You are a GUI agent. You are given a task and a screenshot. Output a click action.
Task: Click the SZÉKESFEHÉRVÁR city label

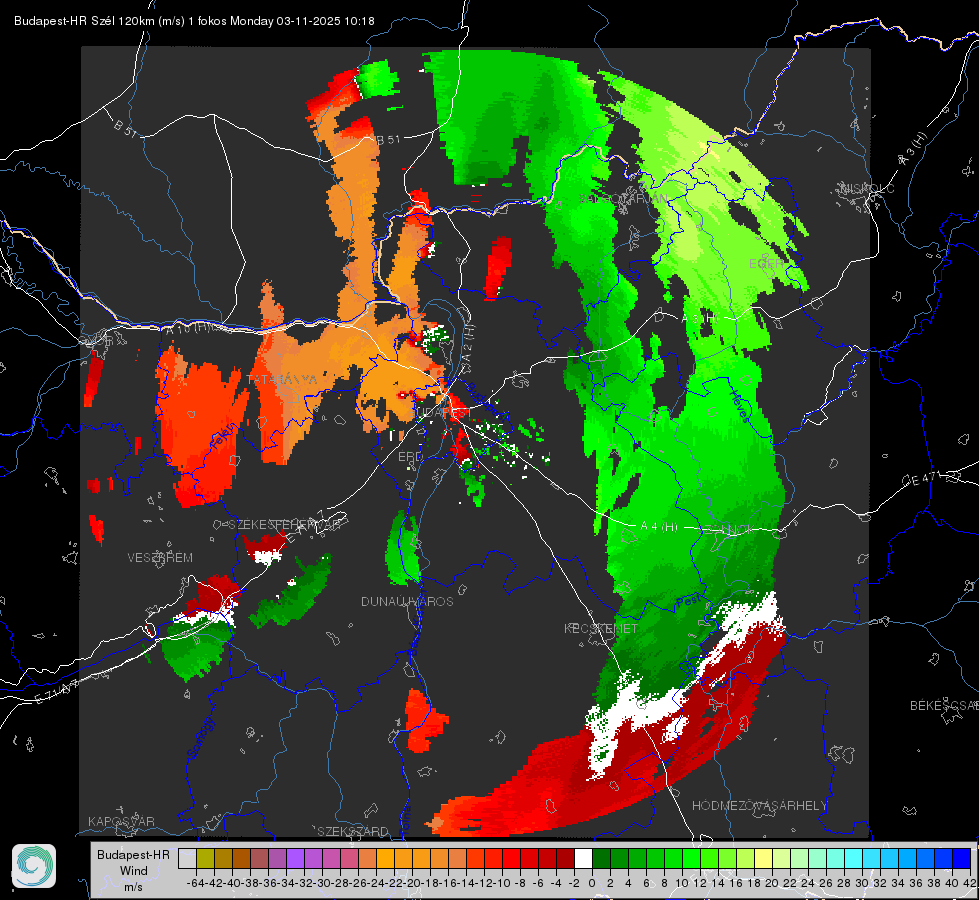click(x=286, y=524)
